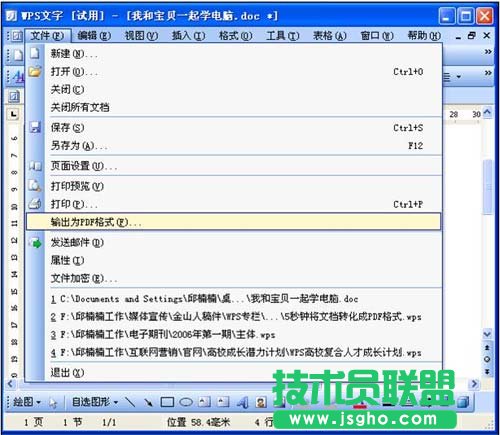Open the 编辑(E) menu
The image size is (500, 435).
(x=94, y=35)
